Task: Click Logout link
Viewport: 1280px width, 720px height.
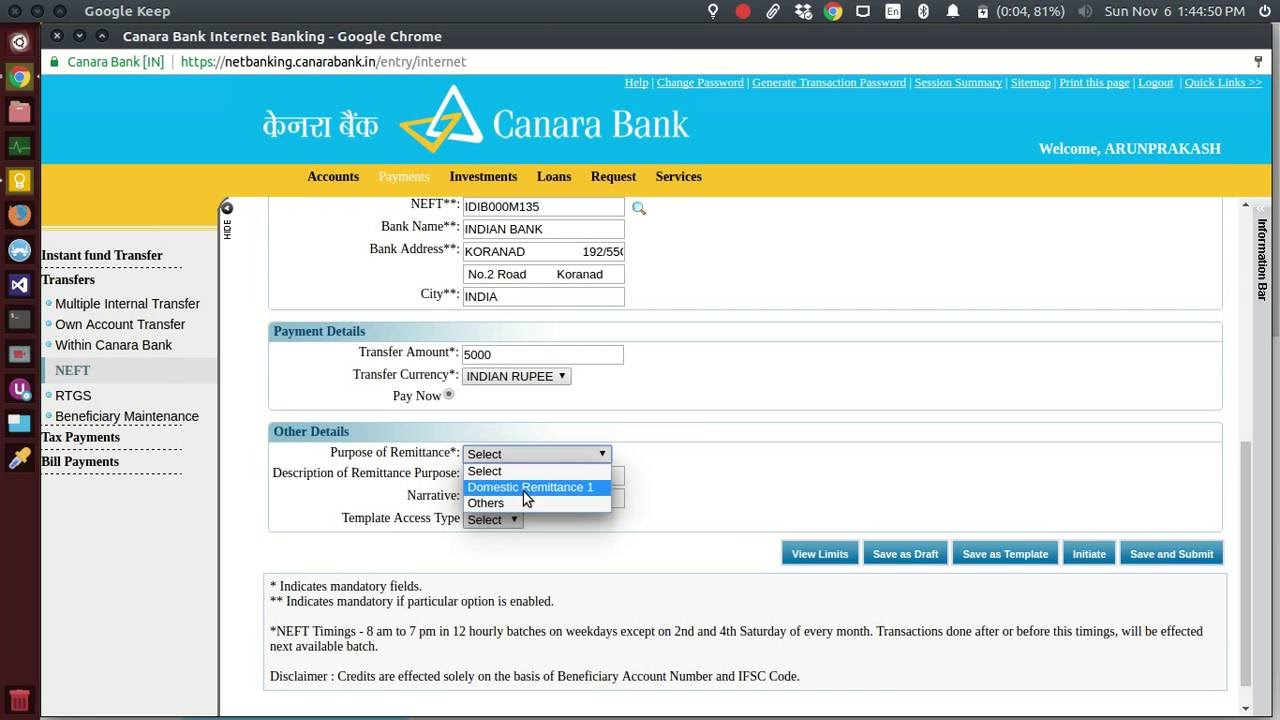Action: pos(1155,82)
